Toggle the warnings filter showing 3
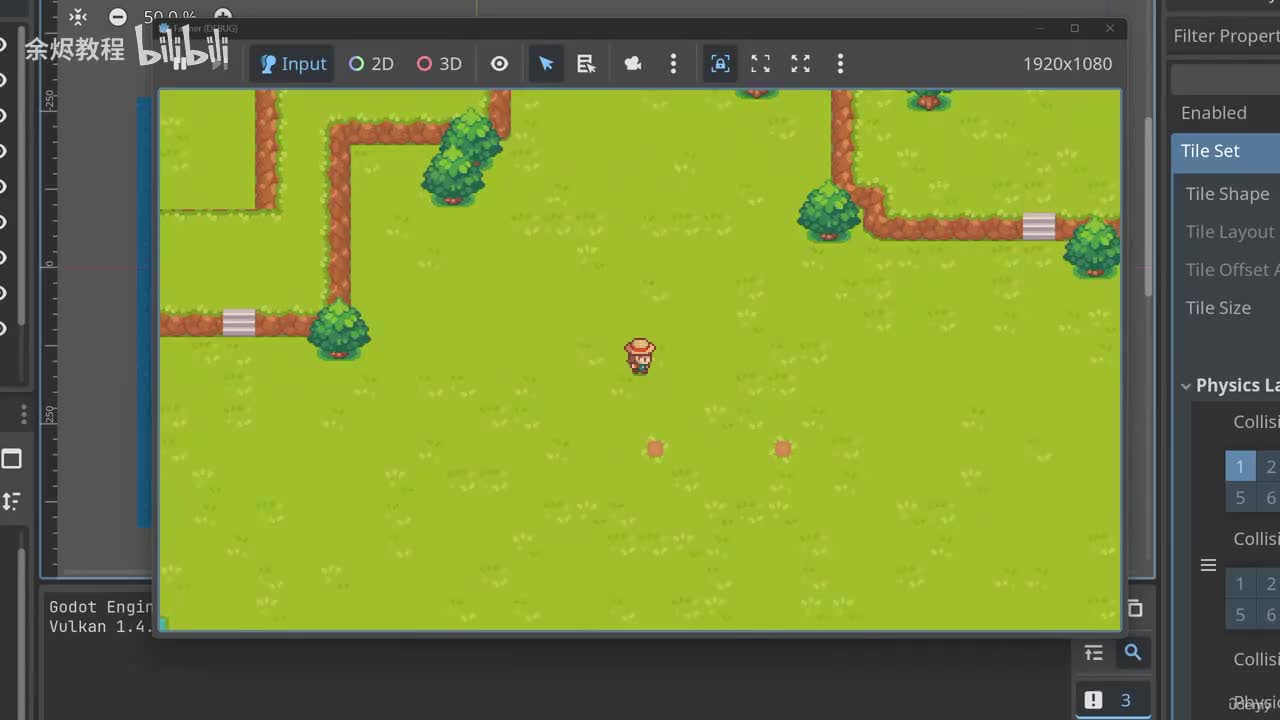 [x=1112, y=700]
